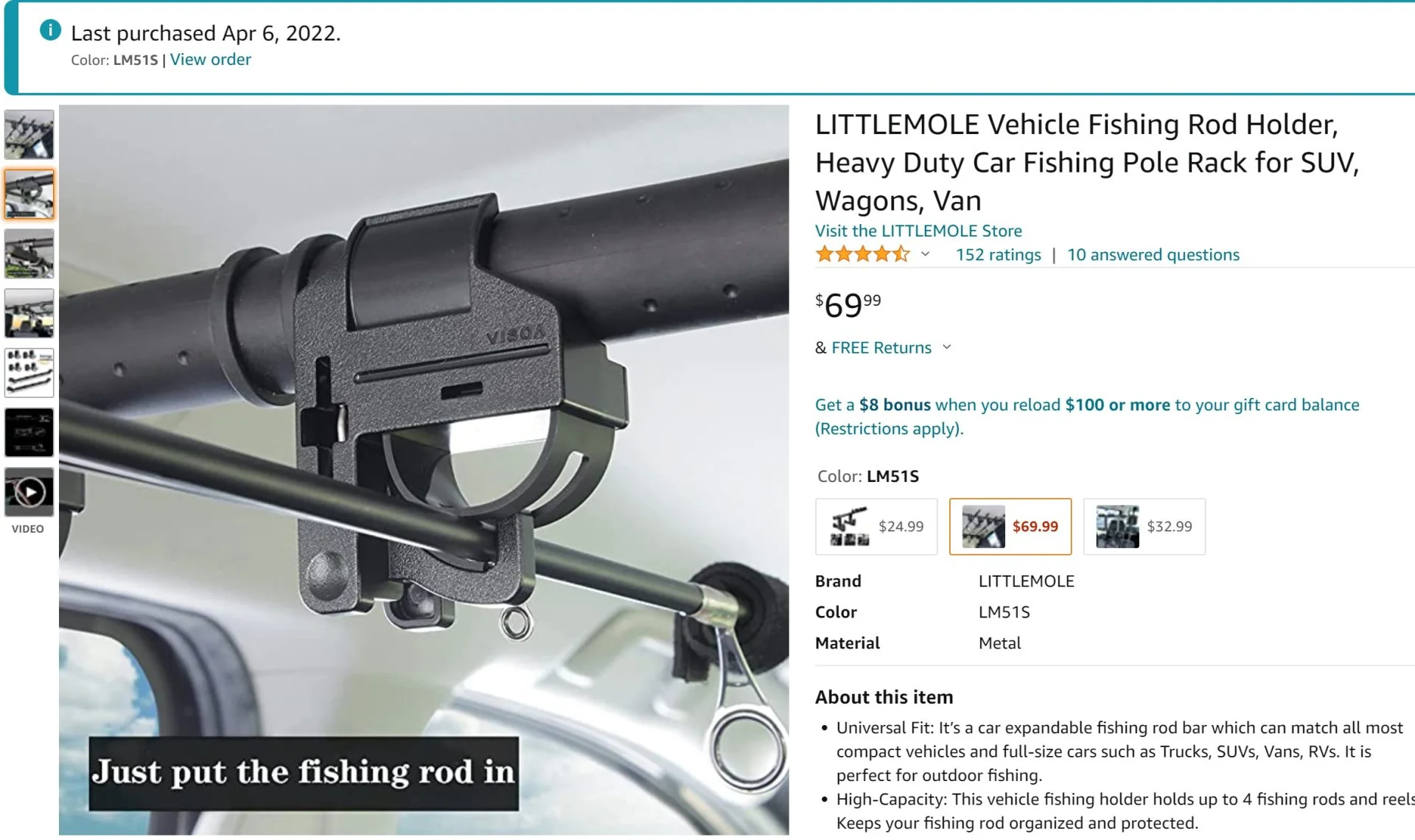
Task: Open the parts layout image thumbnail
Action: coord(29,373)
